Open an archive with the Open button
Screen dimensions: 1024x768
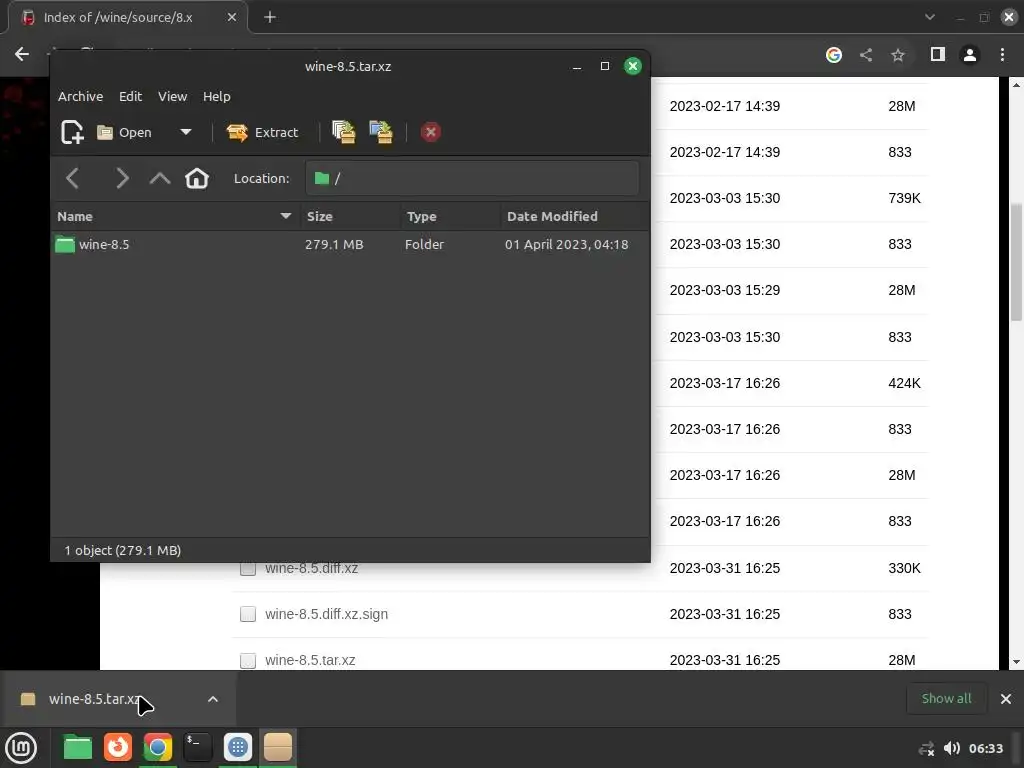click(x=125, y=133)
